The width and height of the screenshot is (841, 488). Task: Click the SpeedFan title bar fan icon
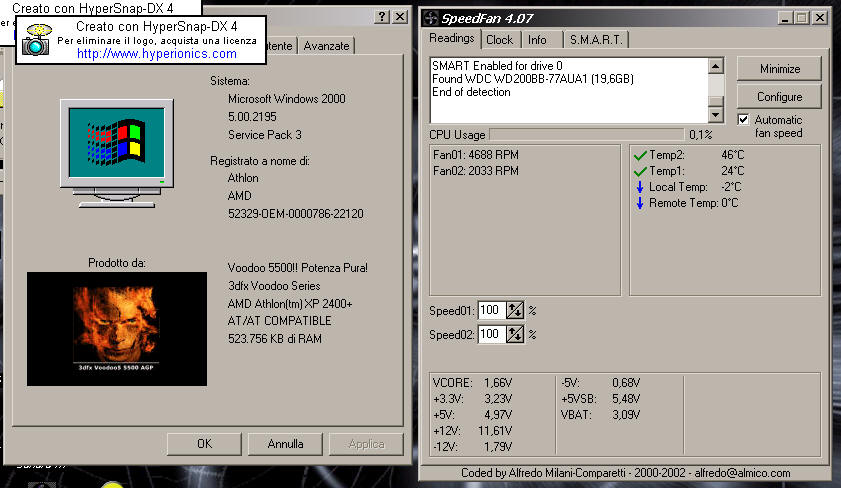431,18
